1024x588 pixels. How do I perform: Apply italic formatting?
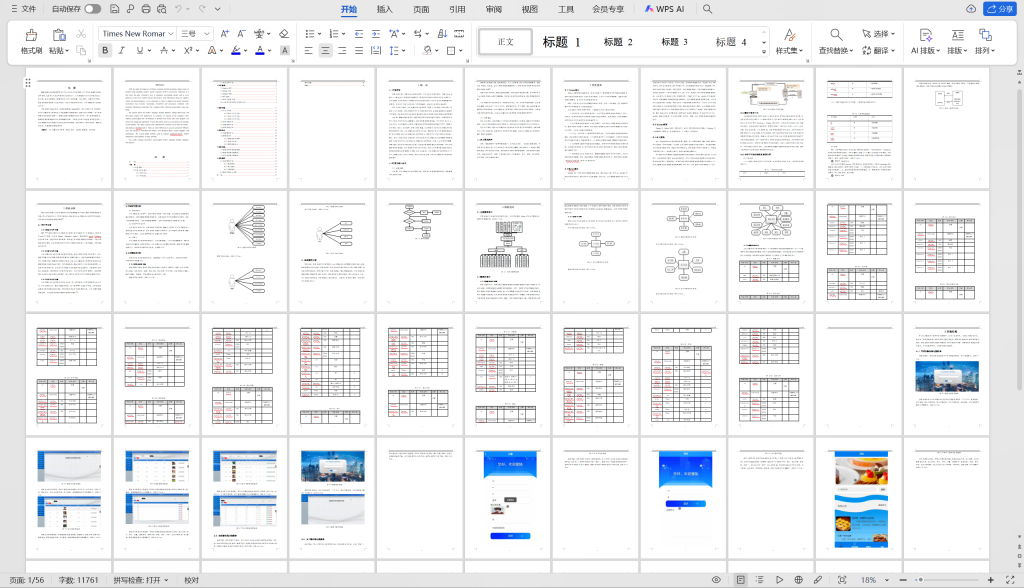pos(121,50)
